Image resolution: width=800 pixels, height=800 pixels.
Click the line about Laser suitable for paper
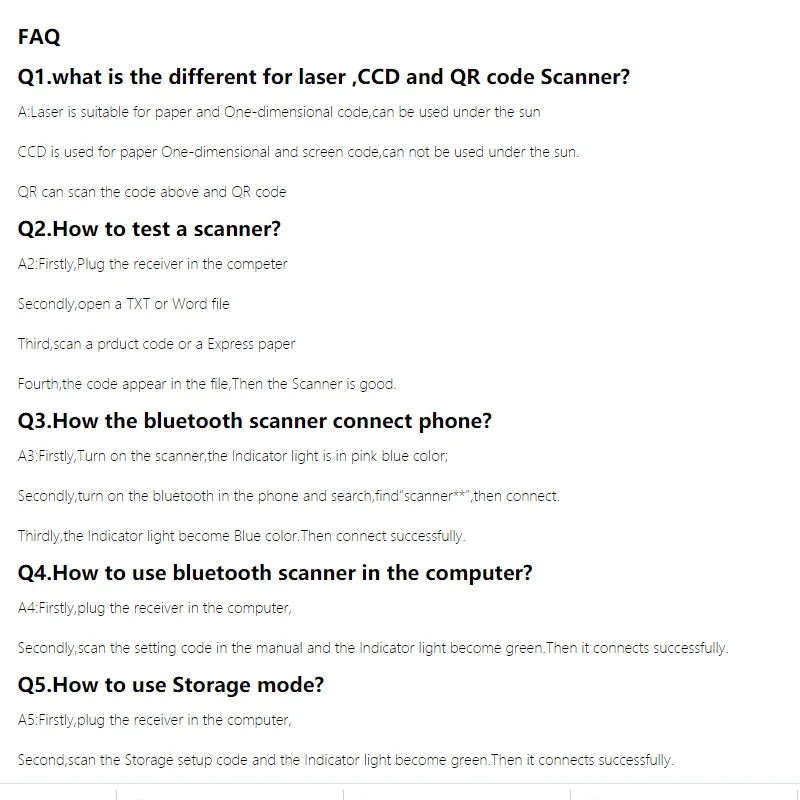[x=279, y=112]
